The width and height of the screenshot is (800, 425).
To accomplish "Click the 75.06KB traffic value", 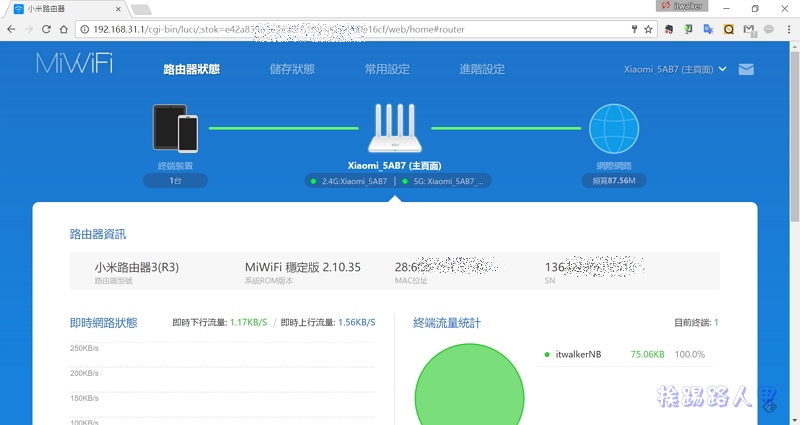I will (x=647, y=354).
